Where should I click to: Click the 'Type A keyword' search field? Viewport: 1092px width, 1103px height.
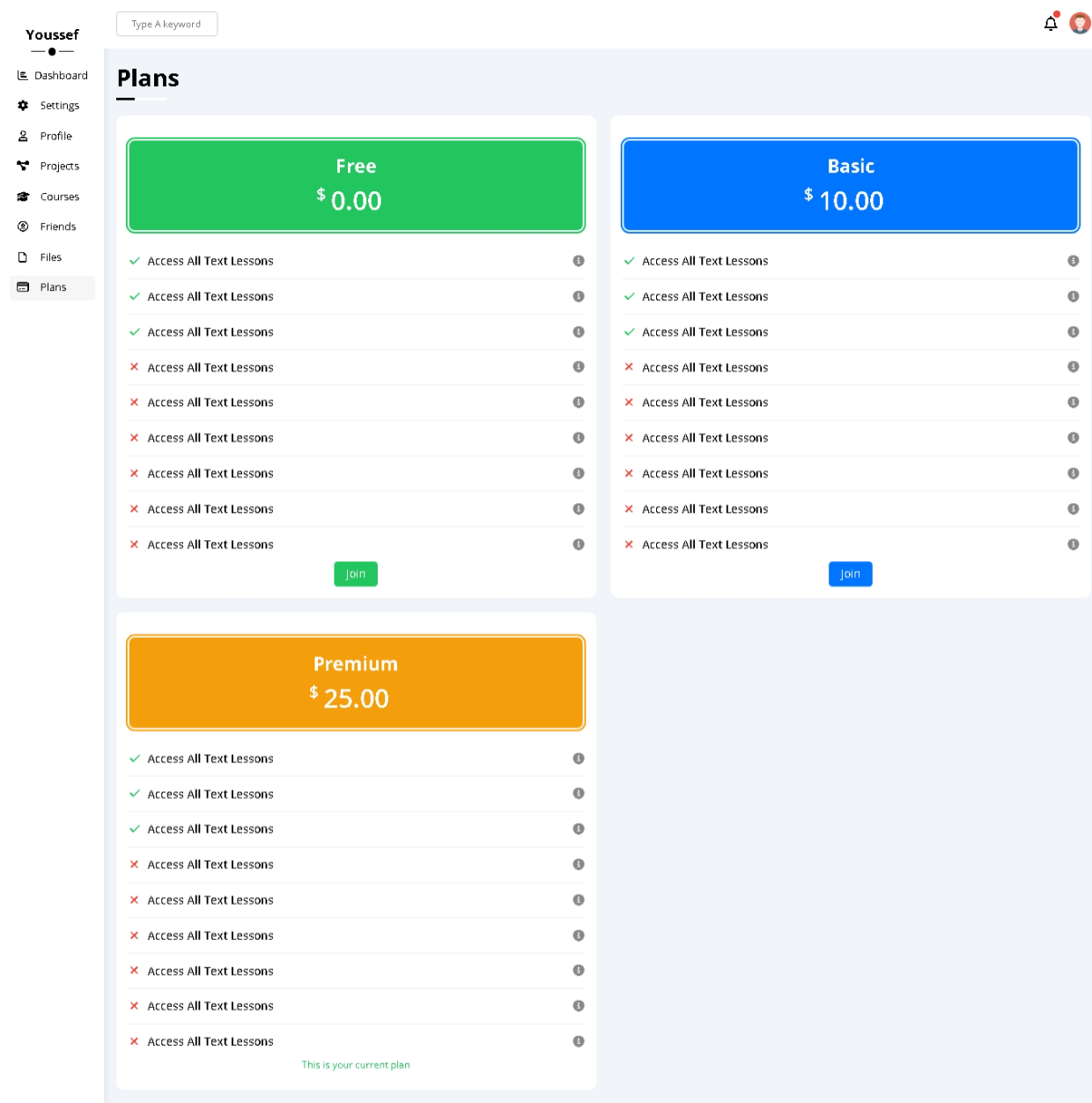(x=166, y=24)
